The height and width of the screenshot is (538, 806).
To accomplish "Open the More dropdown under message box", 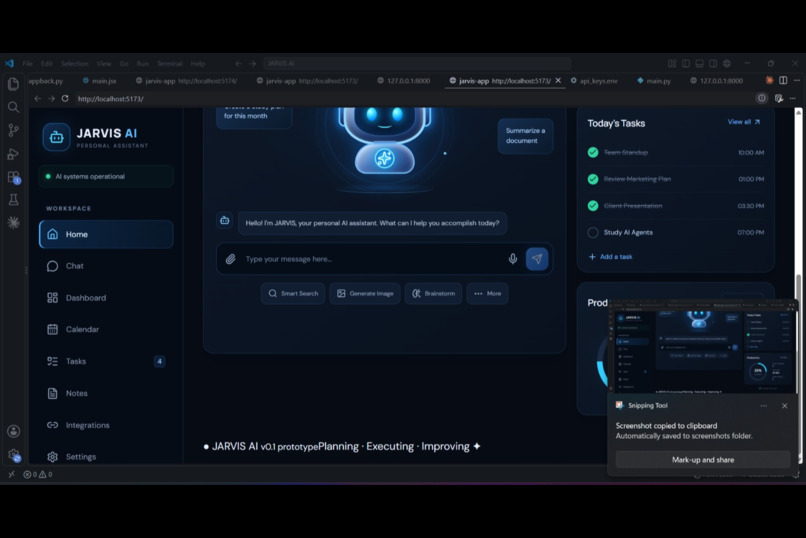I will [x=487, y=293].
